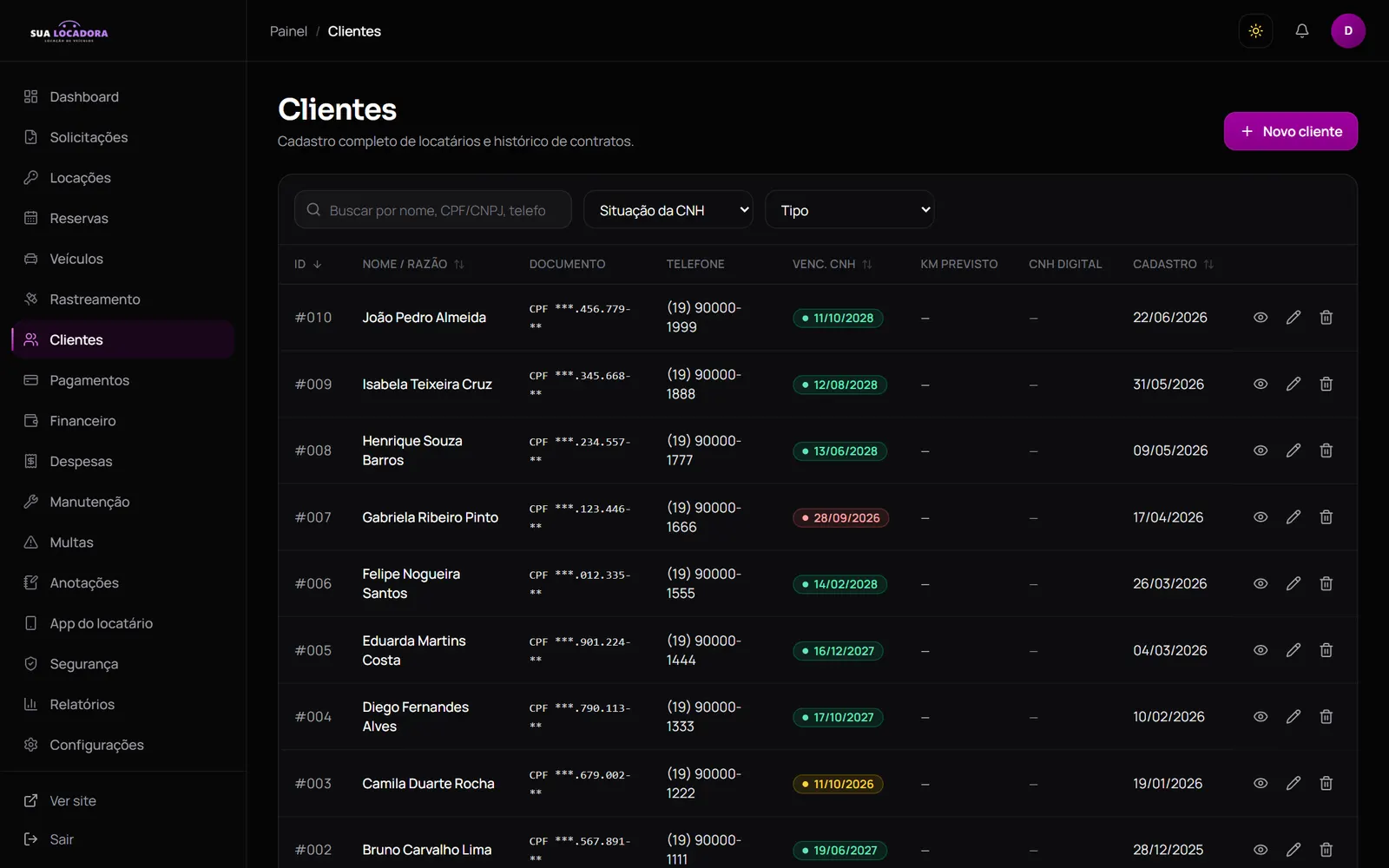Screen dimensions: 1389x868
Task: Toggle light theme sun icon
Action: click(x=1255, y=31)
